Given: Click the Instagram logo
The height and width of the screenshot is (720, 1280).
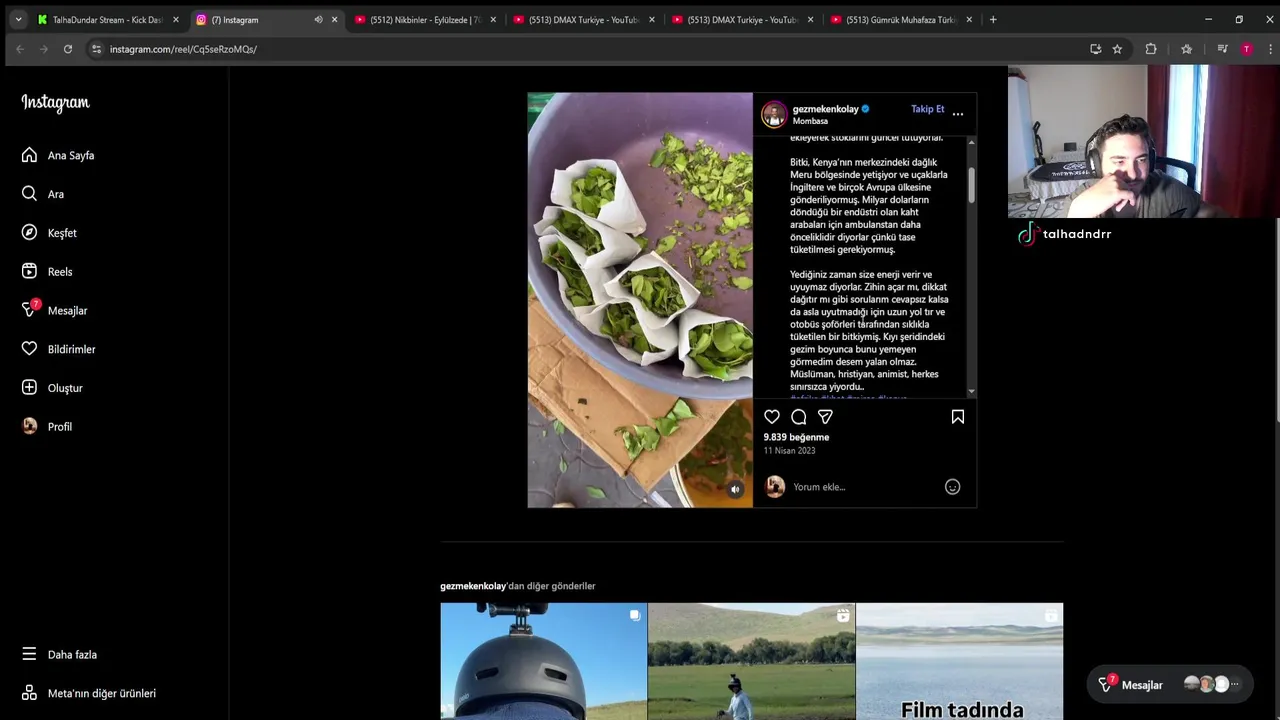Looking at the screenshot, I should pyautogui.click(x=55, y=103).
